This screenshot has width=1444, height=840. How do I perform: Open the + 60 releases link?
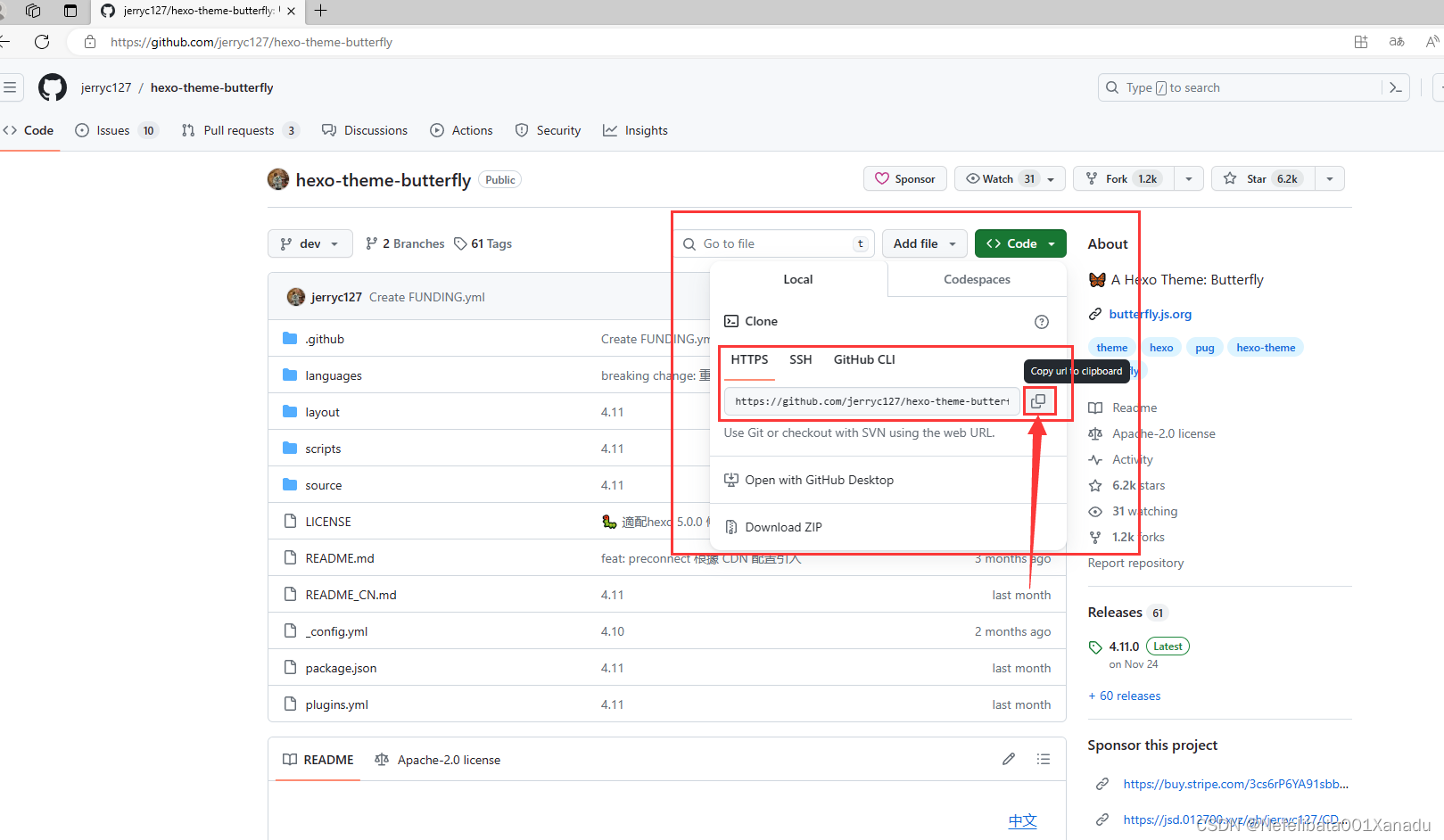click(1125, 696)
